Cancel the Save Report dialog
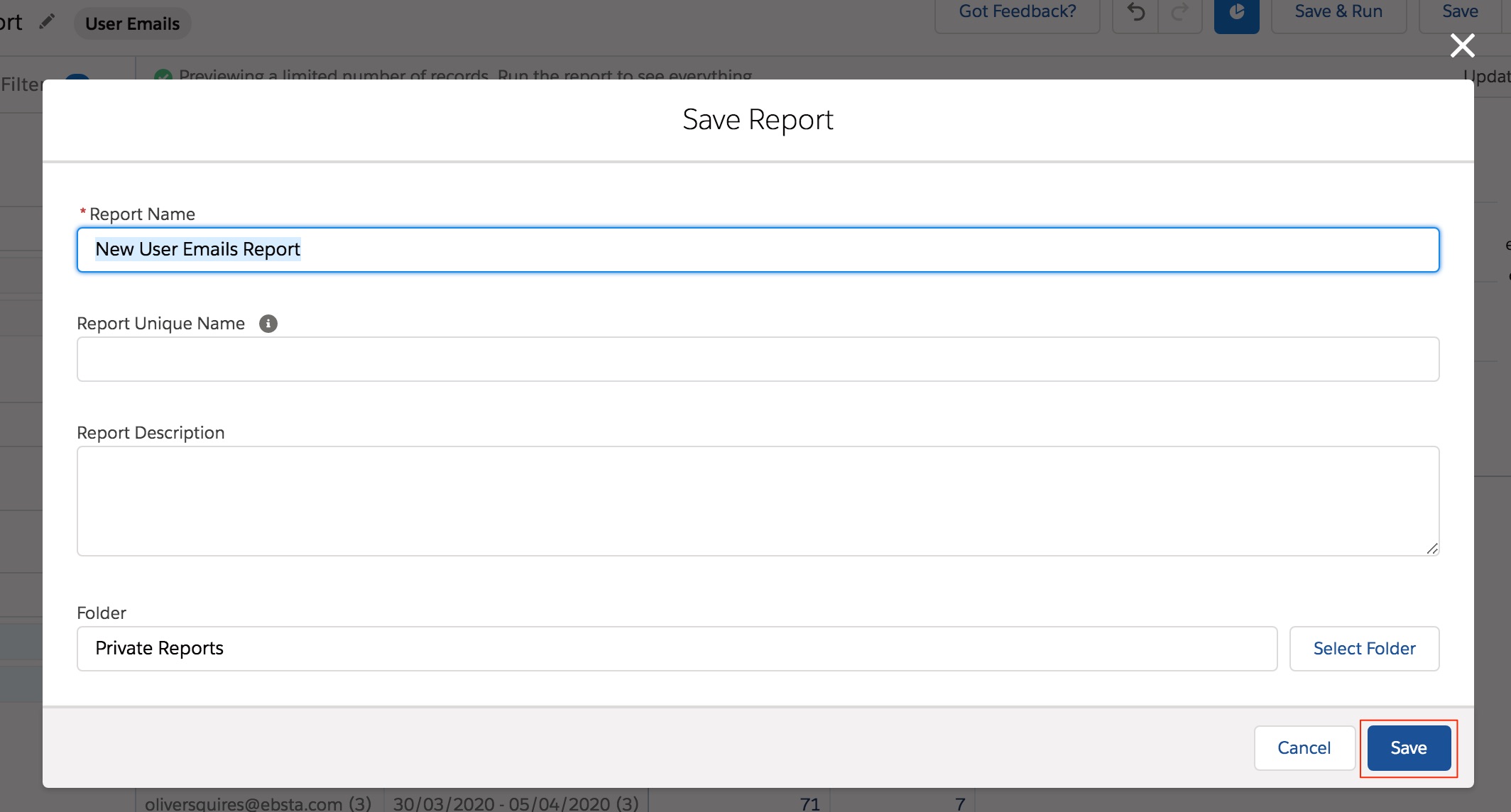 1304,747
